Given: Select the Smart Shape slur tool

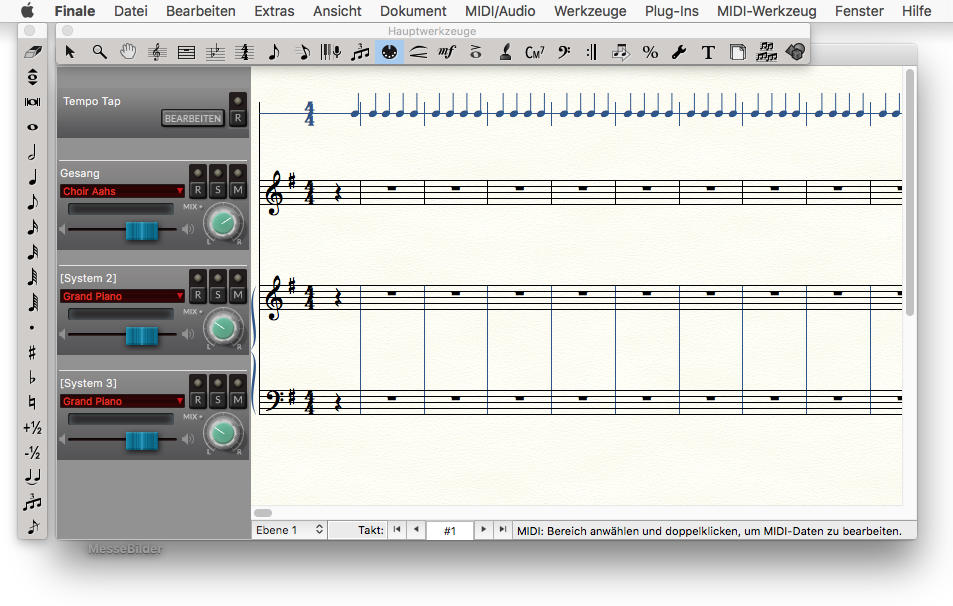Looking at the screenshot, I should 418,52.
